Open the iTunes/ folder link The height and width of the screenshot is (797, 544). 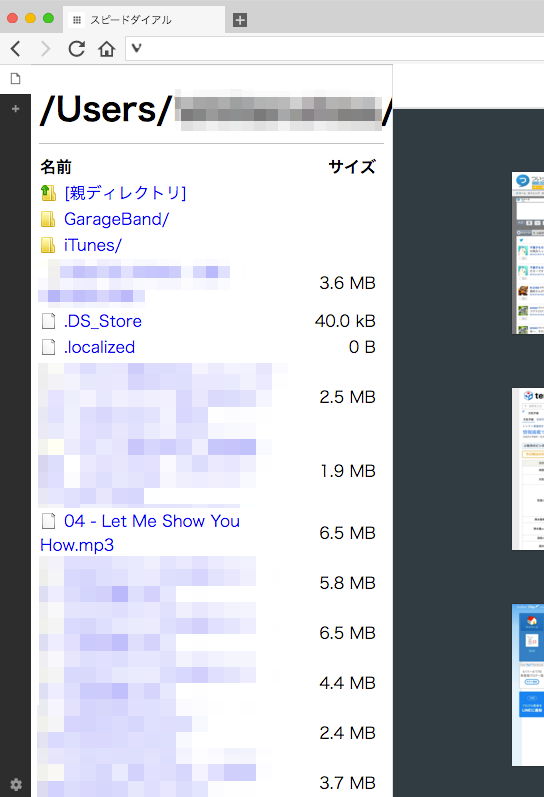(93, 246)
